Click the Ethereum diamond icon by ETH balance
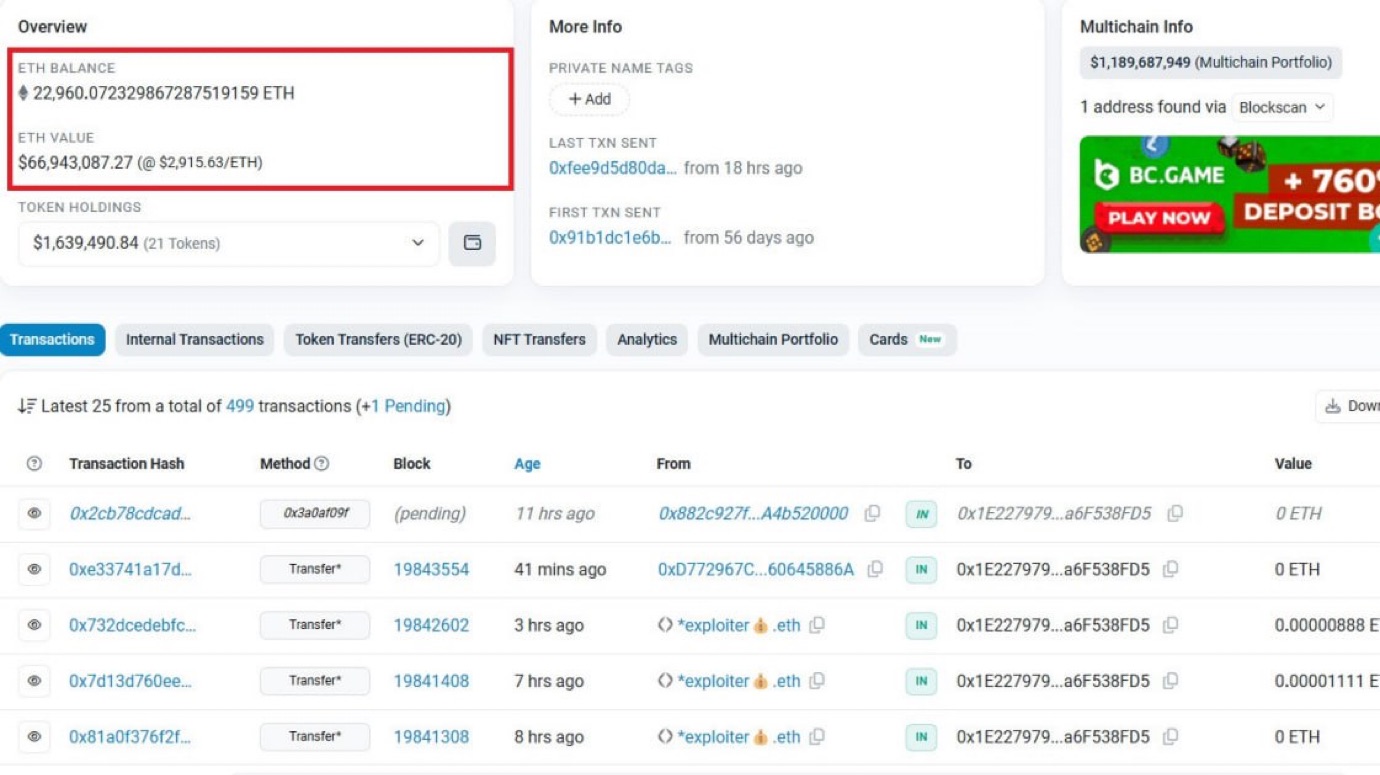 pyautogui.click(x=23, y=93)
